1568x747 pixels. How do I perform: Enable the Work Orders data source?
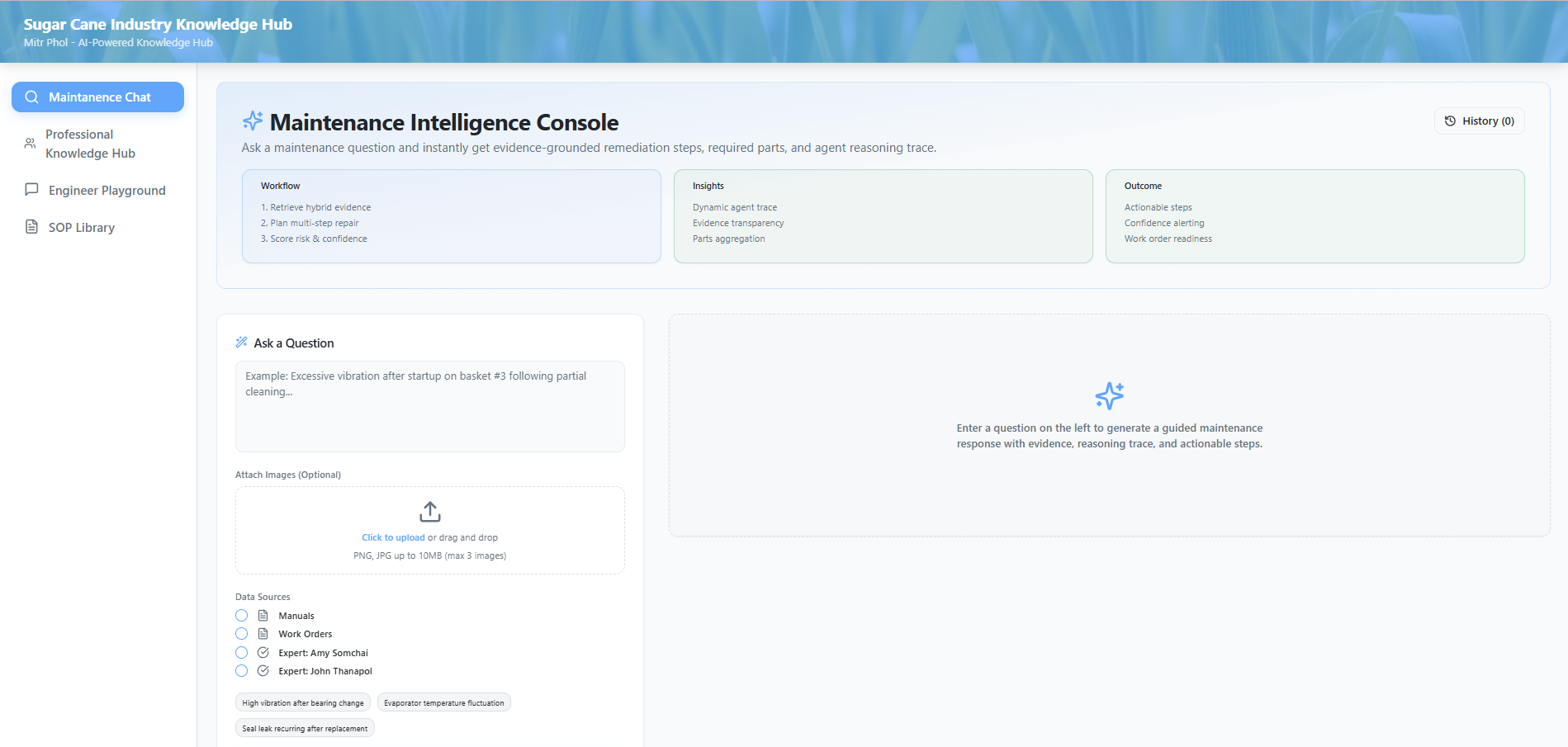pyautogui.click(x=242, y=634)
